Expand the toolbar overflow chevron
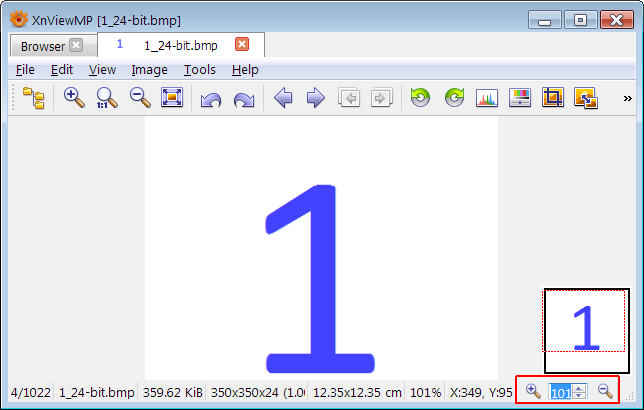644x410 pixels. point(627,98)
